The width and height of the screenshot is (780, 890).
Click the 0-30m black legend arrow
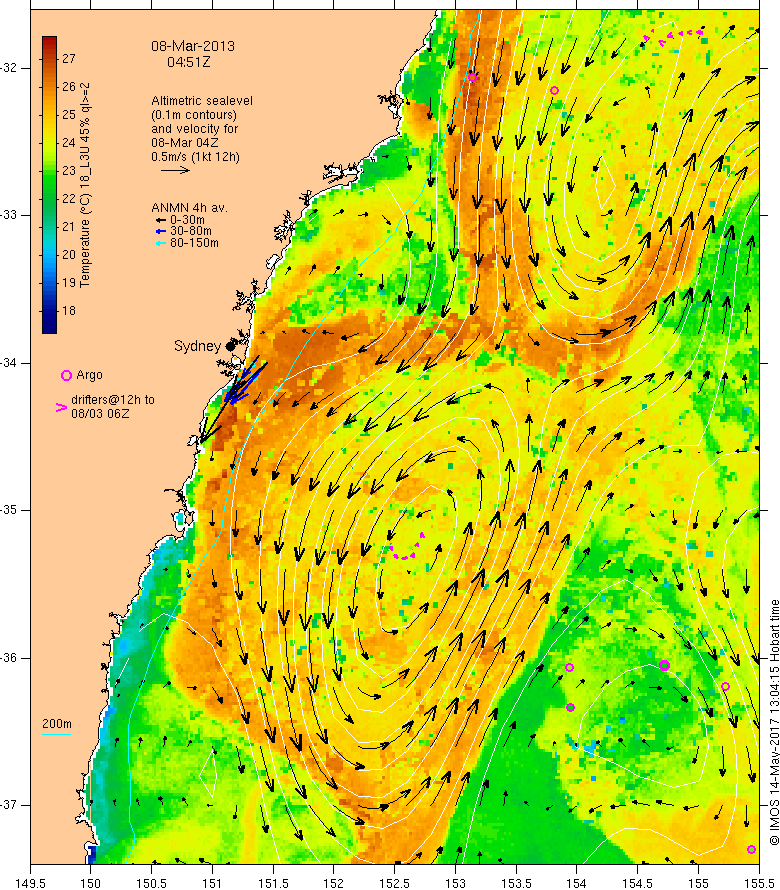pos(161,220)
